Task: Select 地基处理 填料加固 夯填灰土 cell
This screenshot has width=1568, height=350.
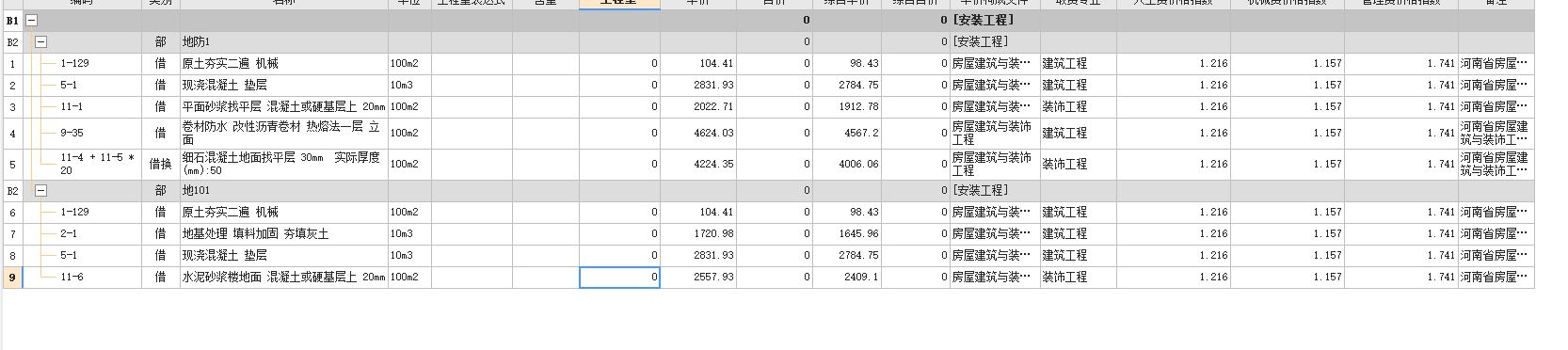Action: click(283, 234)
